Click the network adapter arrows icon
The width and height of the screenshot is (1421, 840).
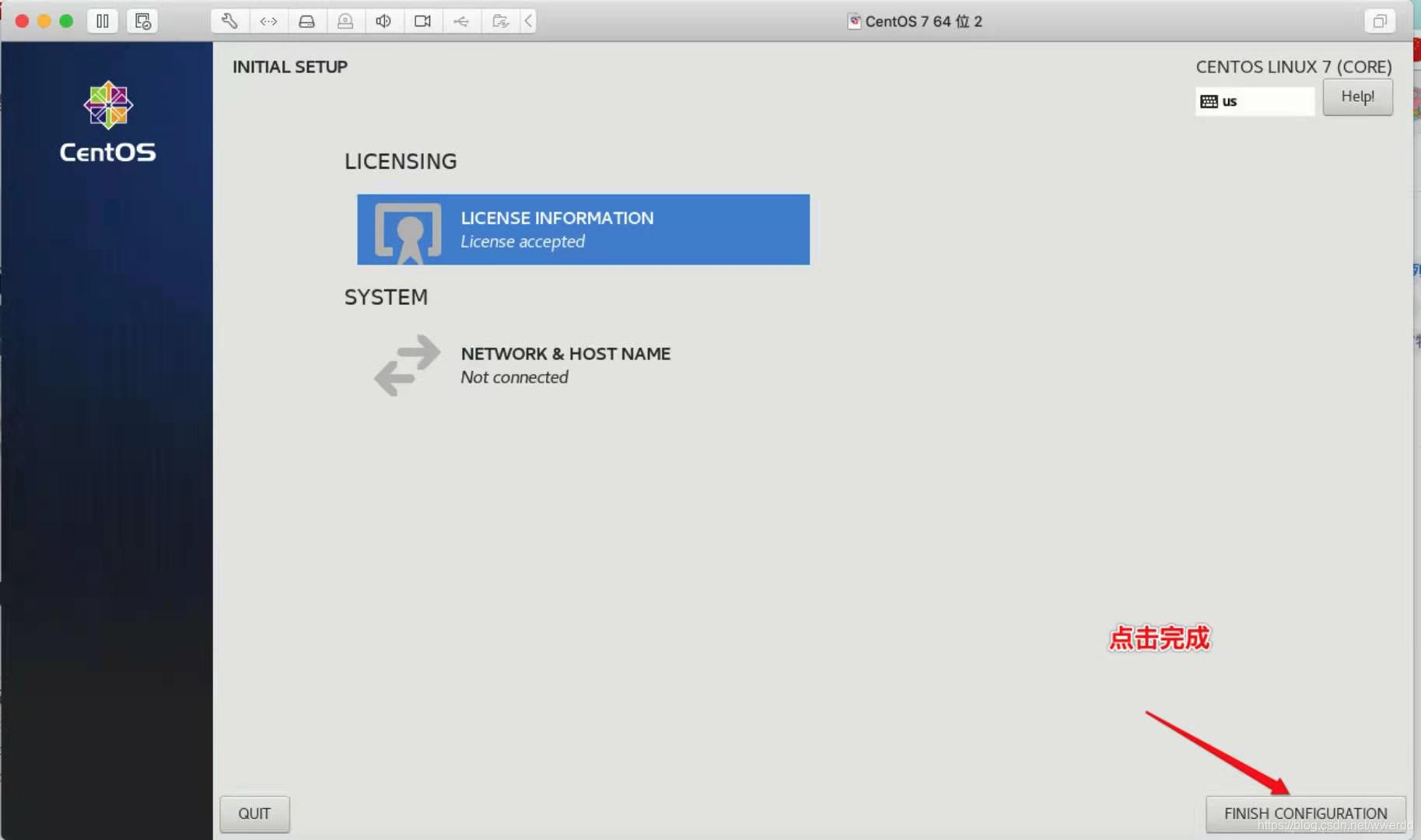(x=268, y=21)
